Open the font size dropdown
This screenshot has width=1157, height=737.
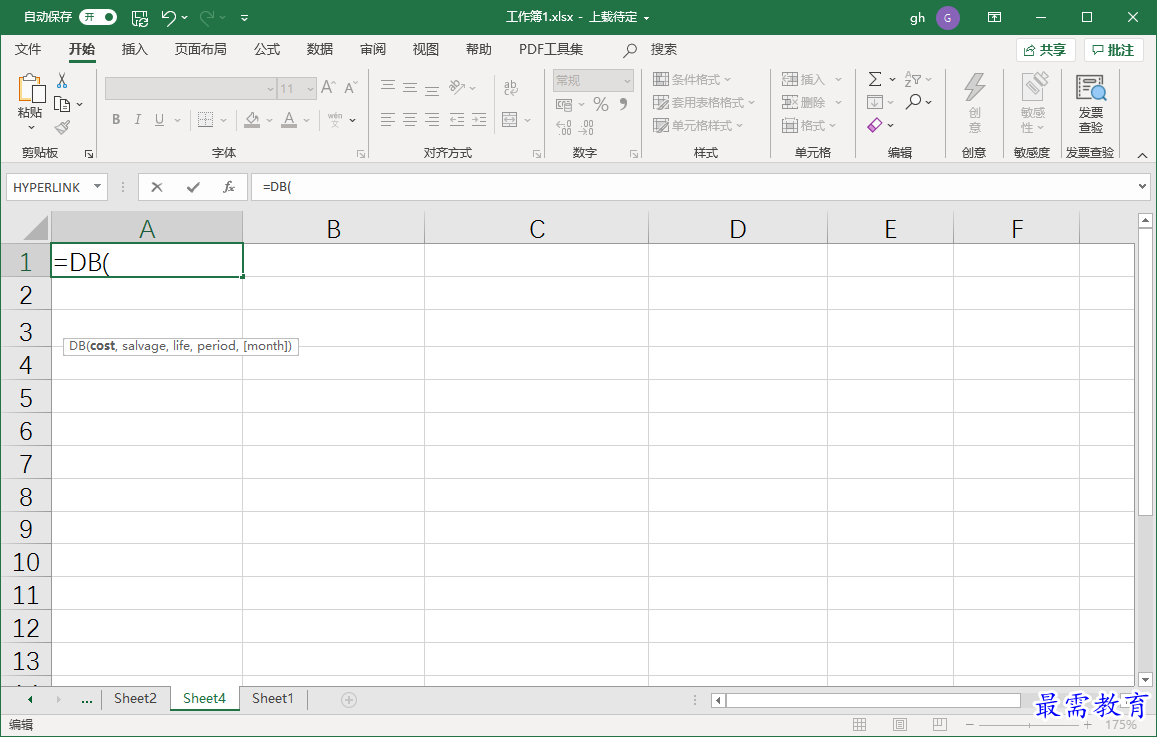[311, 89]
